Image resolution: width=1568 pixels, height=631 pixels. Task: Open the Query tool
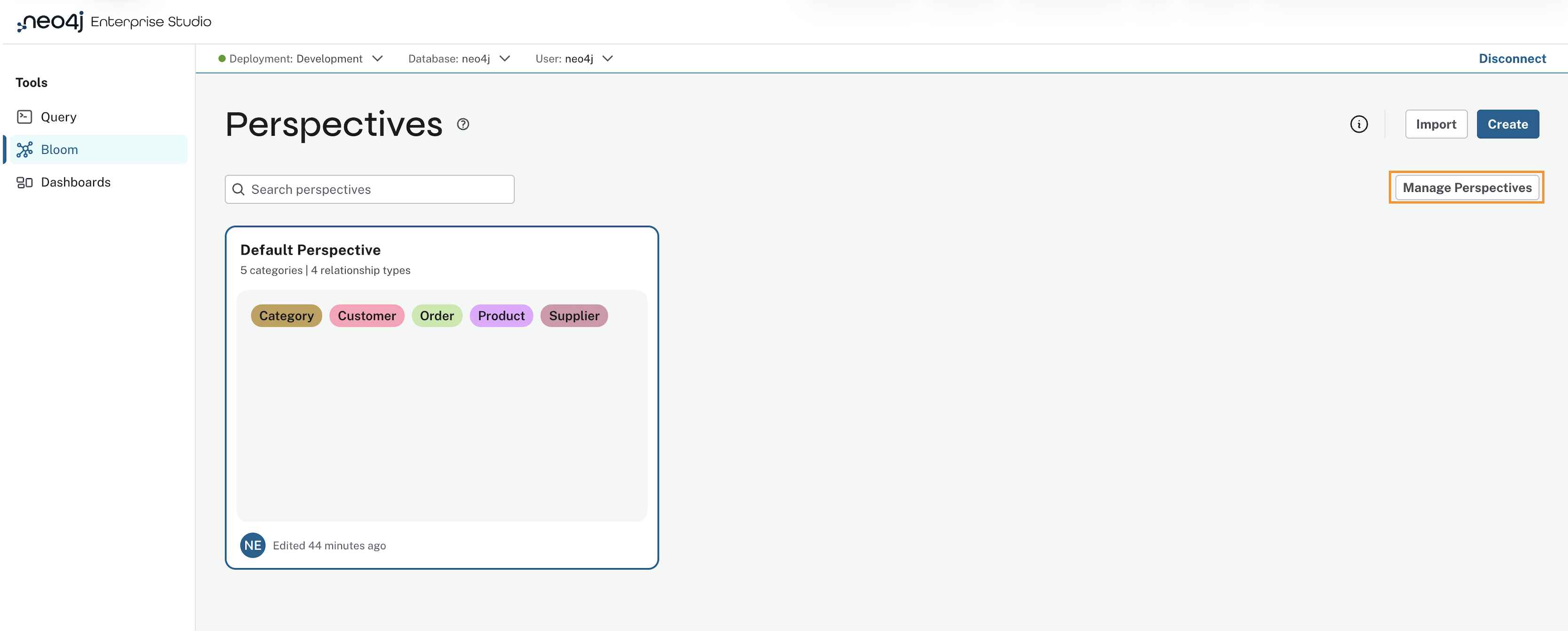99,117
